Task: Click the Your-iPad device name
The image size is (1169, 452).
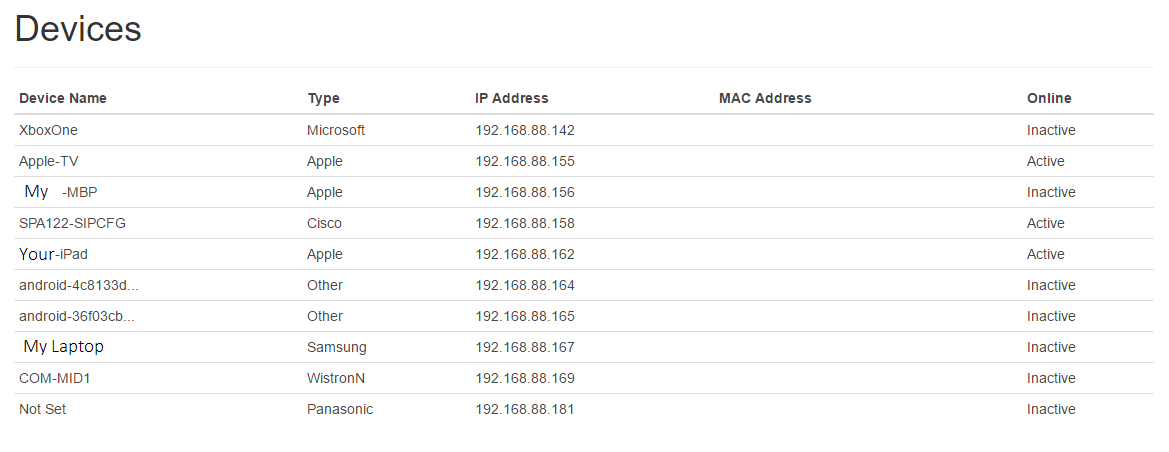Action: (x=54, y=254)
